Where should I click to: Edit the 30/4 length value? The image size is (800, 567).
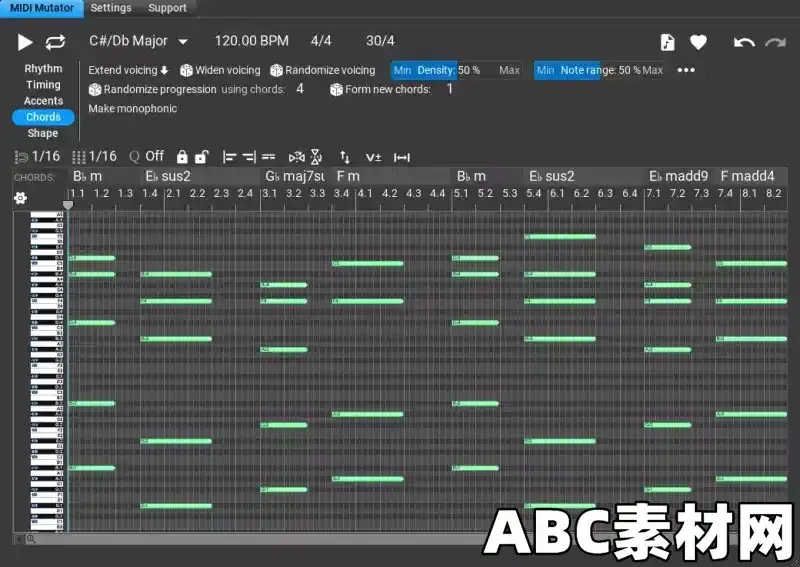coord(380,41)
